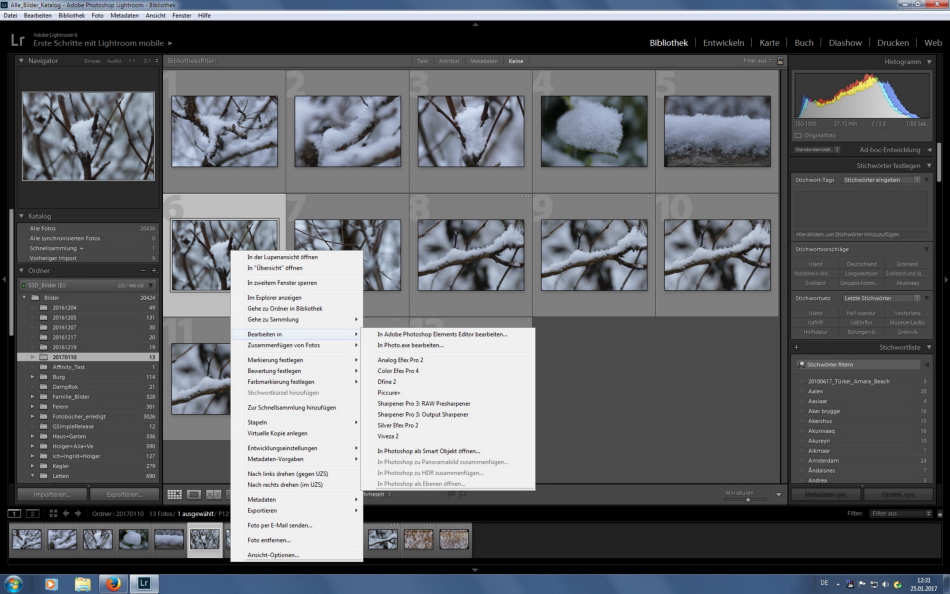
Task: Open Firefox from the taskbar
Action: [x=112, y=584]
